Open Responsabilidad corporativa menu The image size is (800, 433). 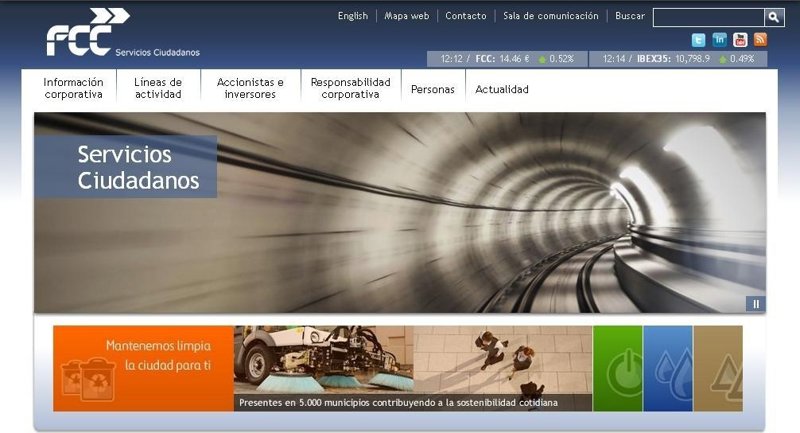[350, 88]
